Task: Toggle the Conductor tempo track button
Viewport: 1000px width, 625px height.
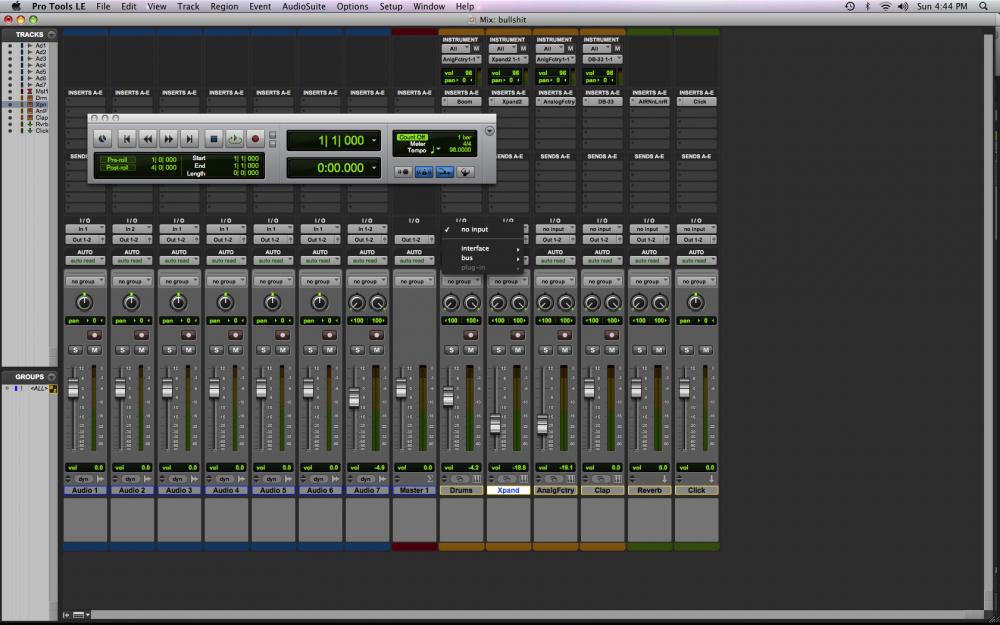Action: click(445, 172)
